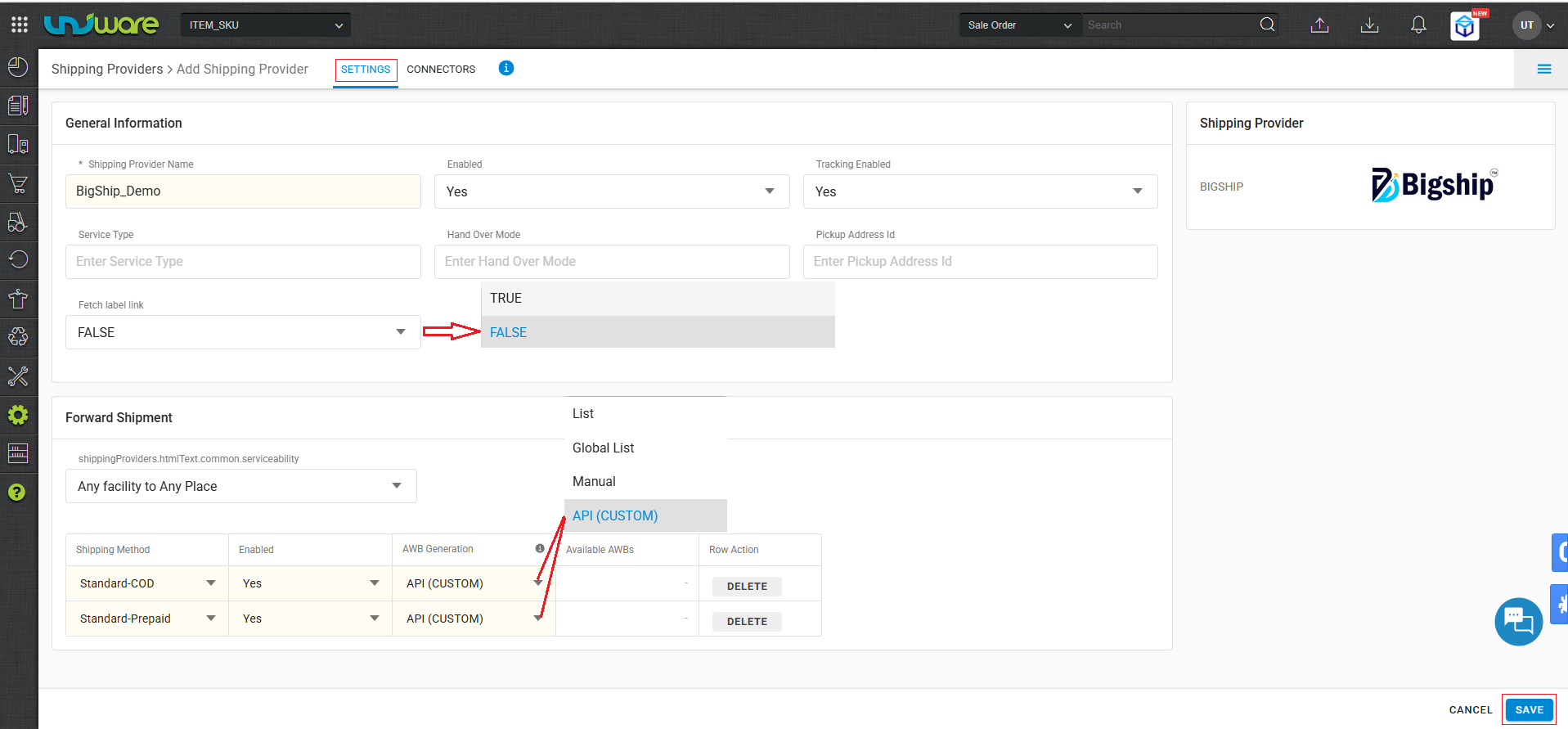Open the green help question mark
Screen dimensions: 1568x729
tap(16, 492)
